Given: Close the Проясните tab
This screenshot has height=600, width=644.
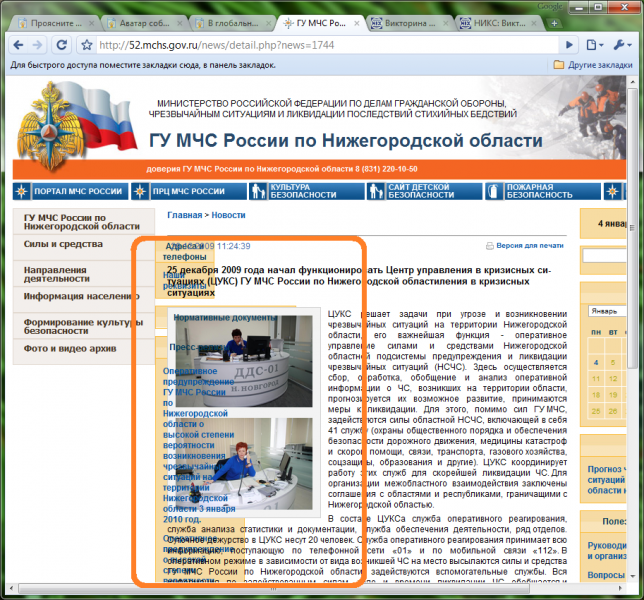Looking at the screenshot, I should 92,23.
